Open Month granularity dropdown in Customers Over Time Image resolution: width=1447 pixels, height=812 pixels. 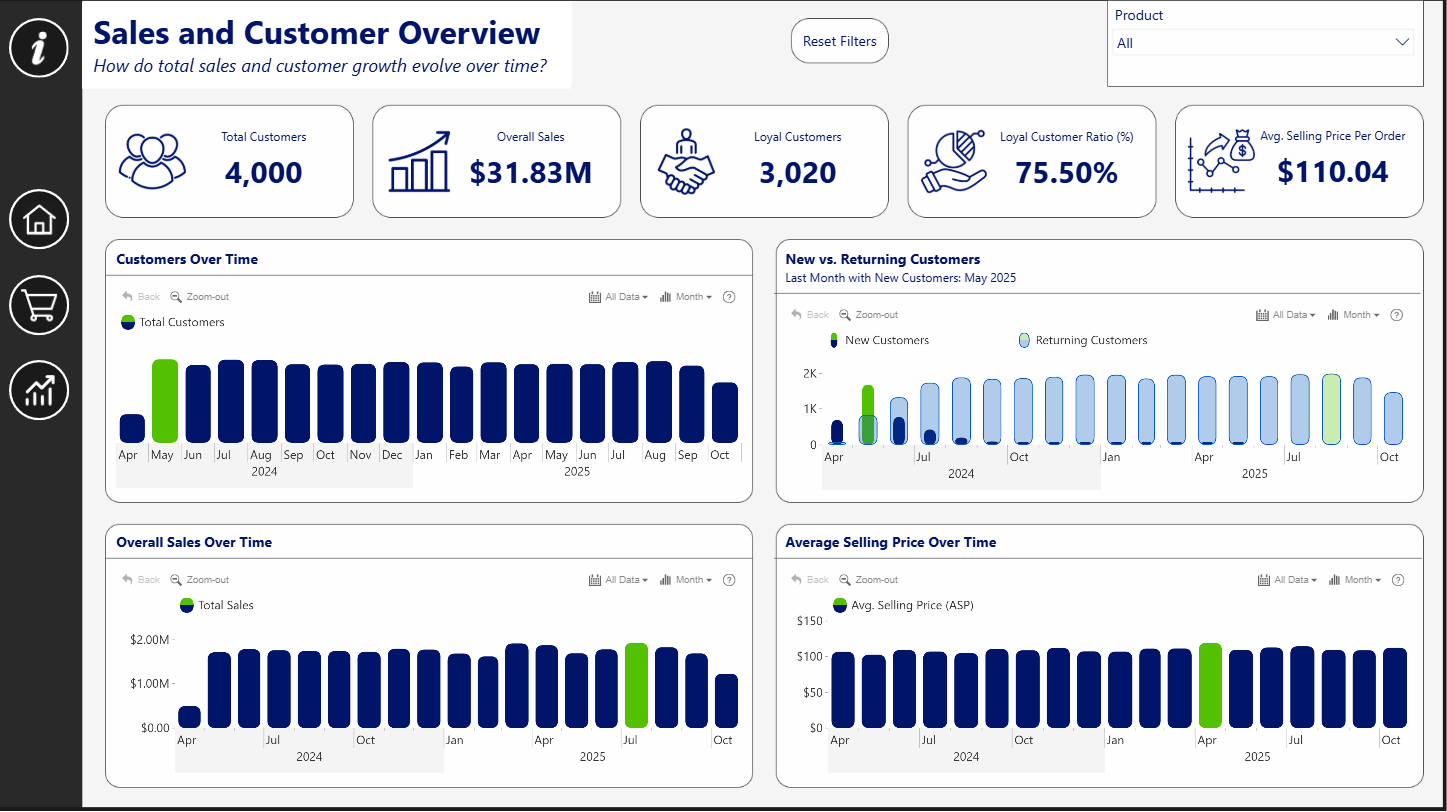[x=686, y=297]
